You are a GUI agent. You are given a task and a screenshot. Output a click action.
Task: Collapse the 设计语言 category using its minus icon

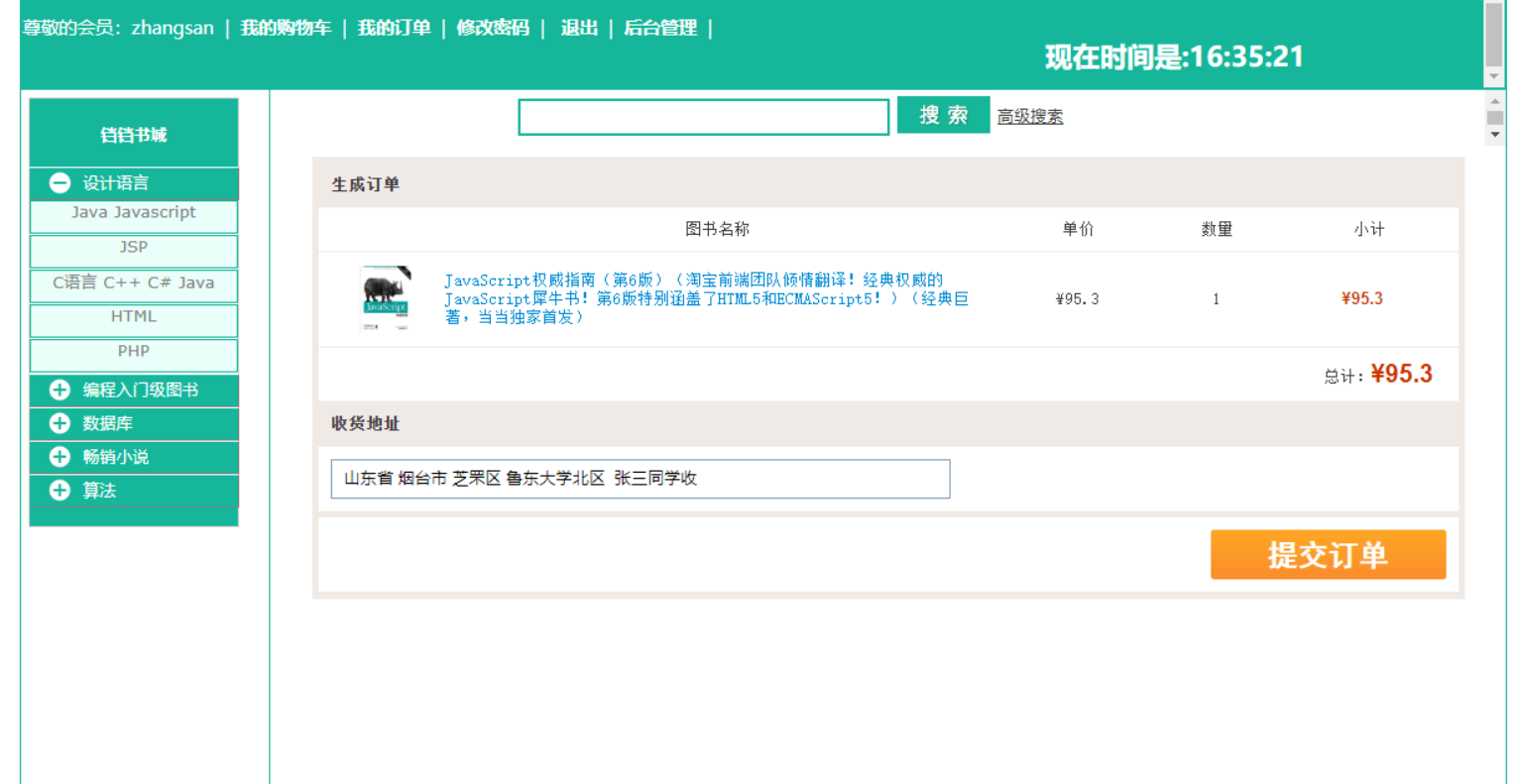58,183
